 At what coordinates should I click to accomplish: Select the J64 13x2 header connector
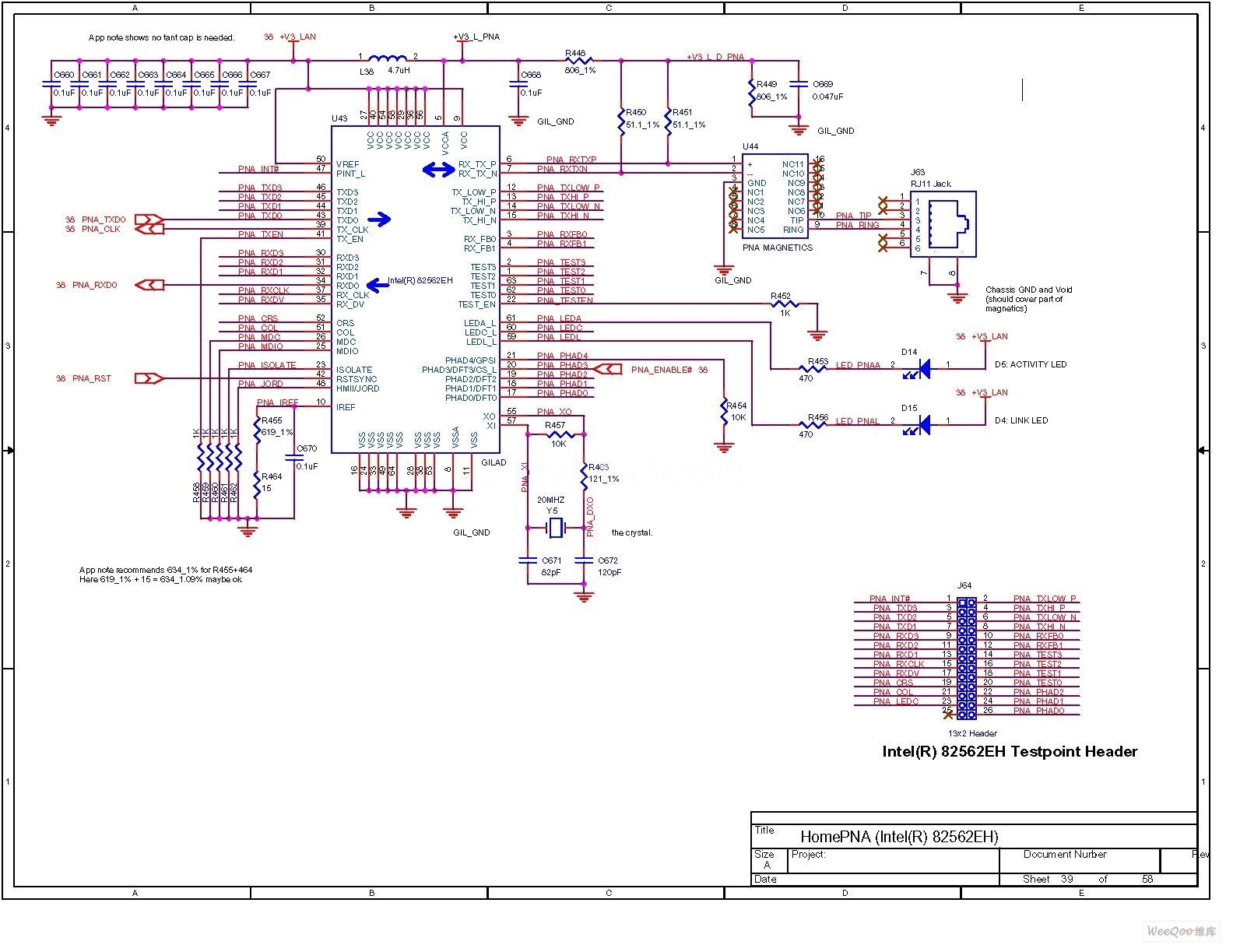[967, 659]
